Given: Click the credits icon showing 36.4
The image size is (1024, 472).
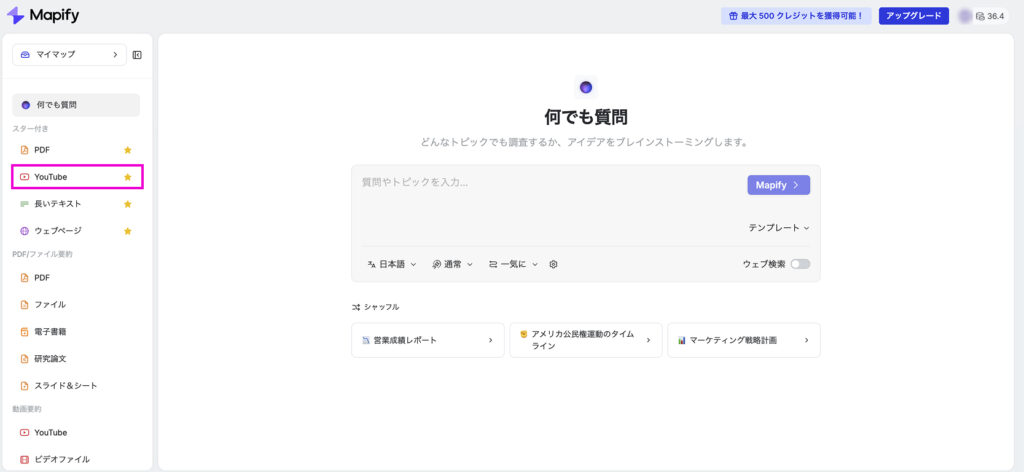Looking at the screenshot, I should pos(980,16).
